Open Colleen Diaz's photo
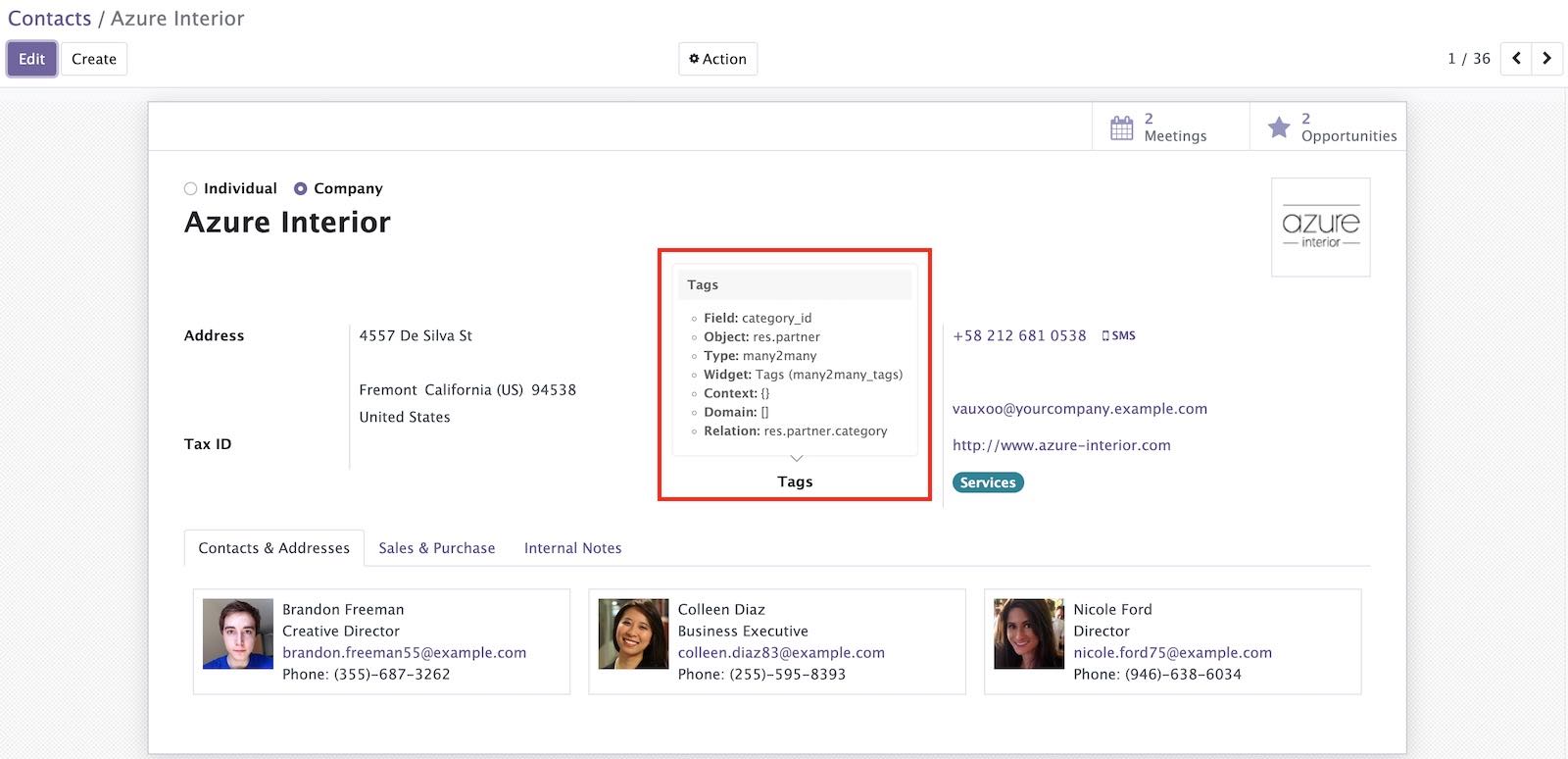This screenshot has width=1568, height=759. [x=633, y=633]
